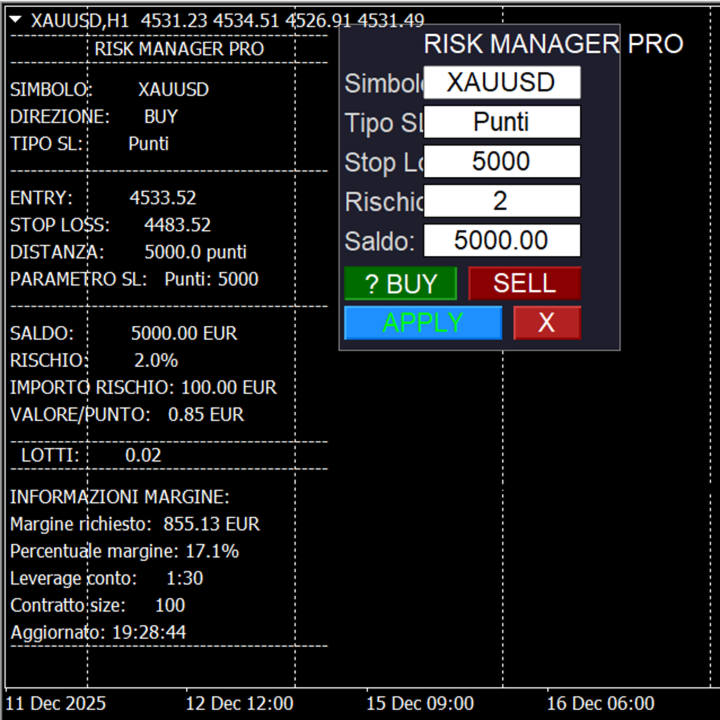Screen dimensions: 720x720
Task: Click the entry price '4533.52'
Action: [x=163, y=198]
